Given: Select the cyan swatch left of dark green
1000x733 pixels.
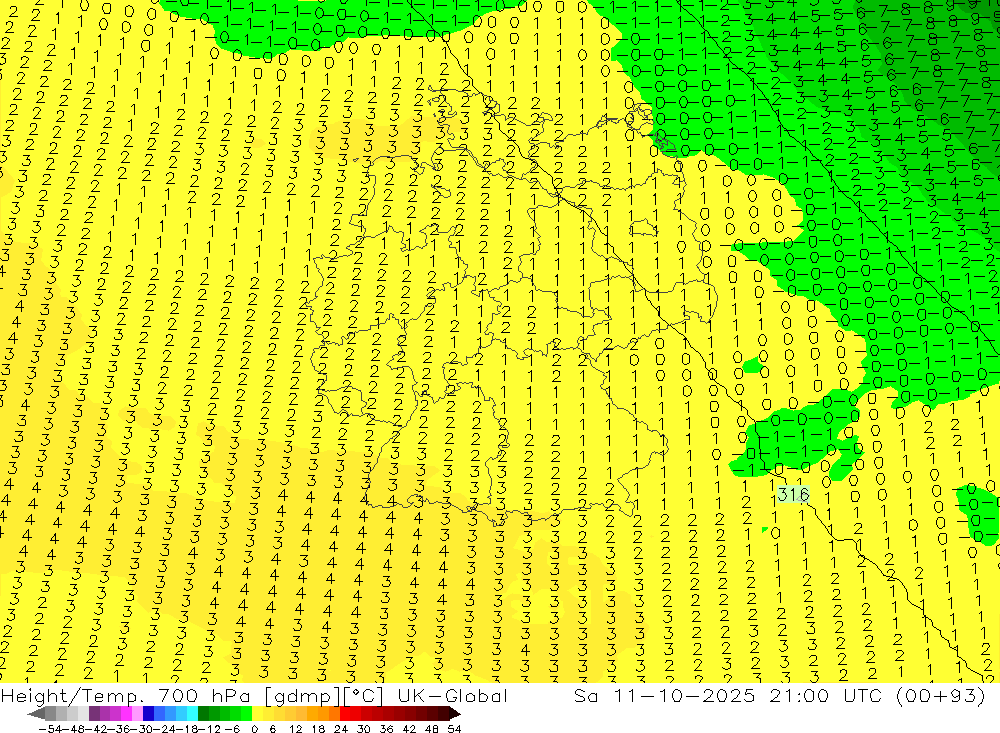Looking at the screenshot, I should tap(192, 713).
